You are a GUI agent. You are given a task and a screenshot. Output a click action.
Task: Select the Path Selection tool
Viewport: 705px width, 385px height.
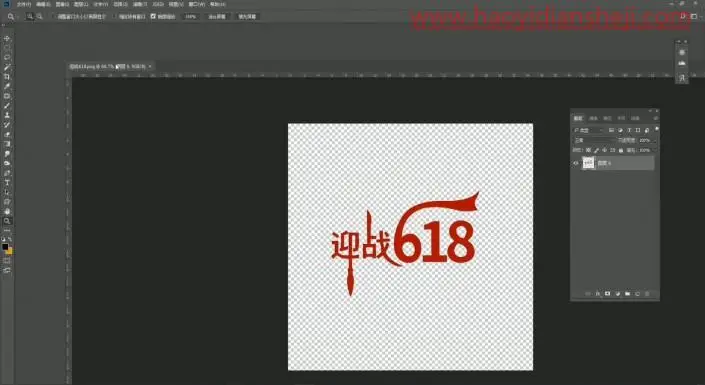[7, 192]
